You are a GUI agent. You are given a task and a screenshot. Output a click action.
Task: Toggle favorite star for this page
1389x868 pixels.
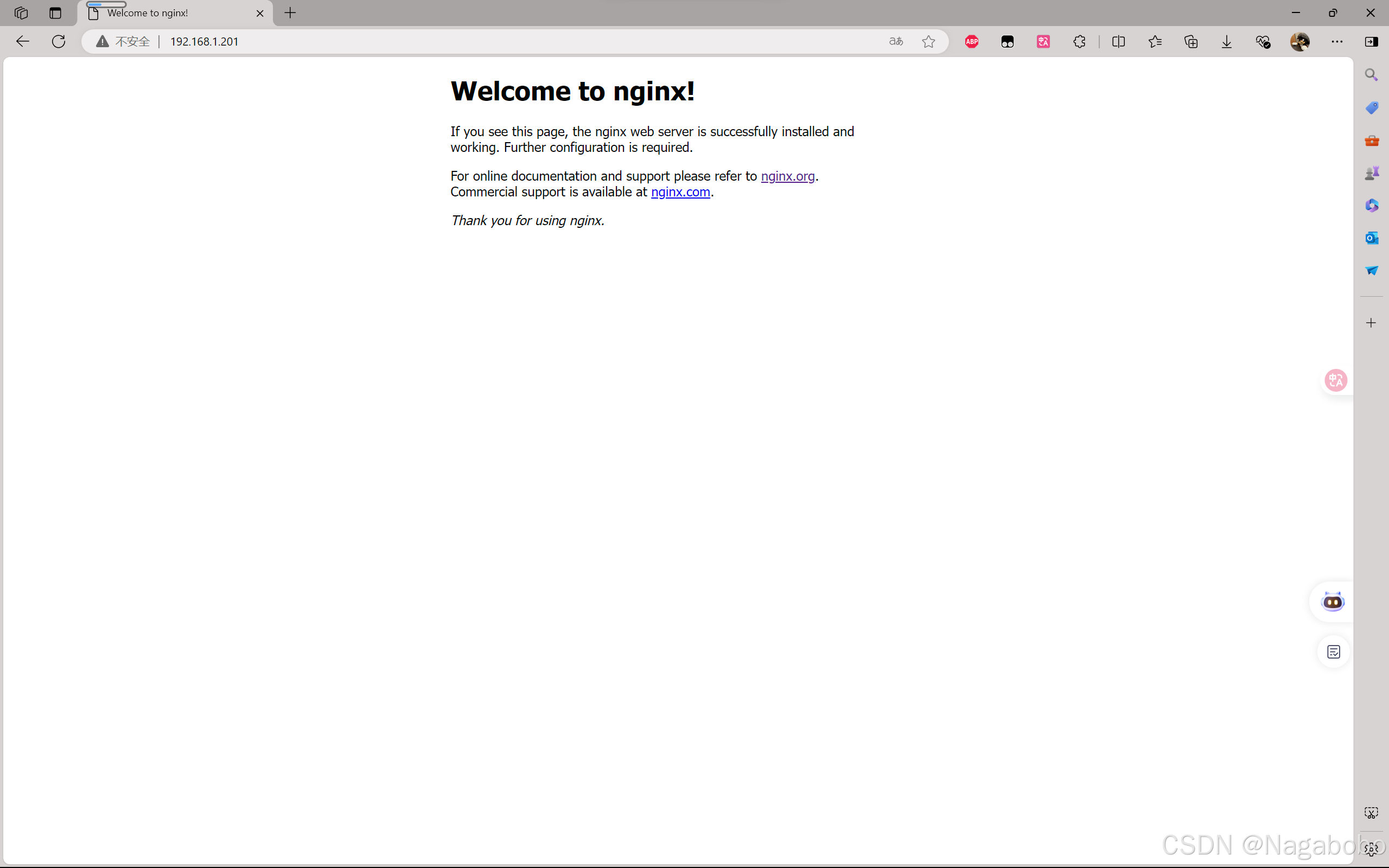(929, 41)
